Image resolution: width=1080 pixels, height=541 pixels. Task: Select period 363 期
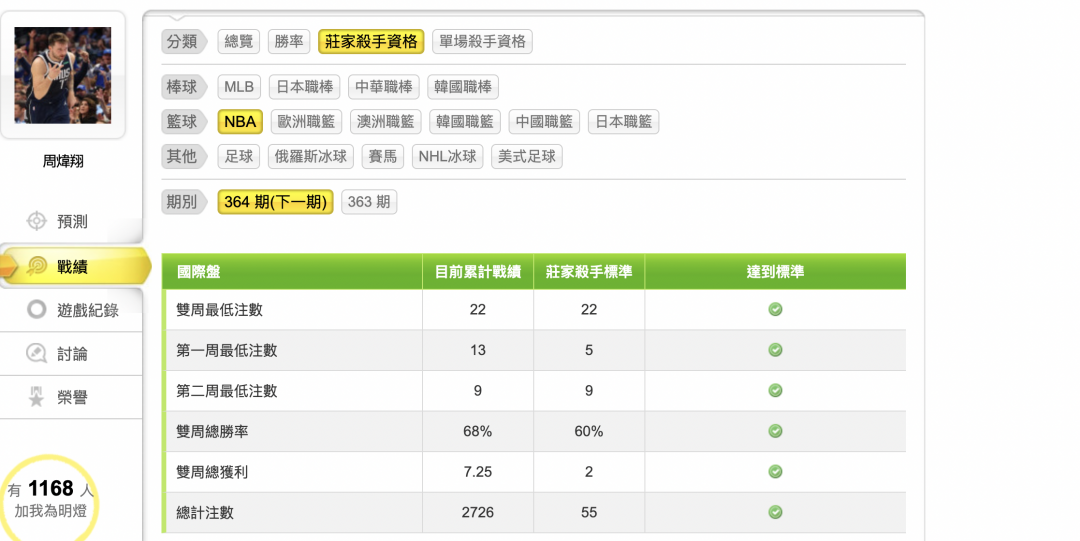point(369,202)
